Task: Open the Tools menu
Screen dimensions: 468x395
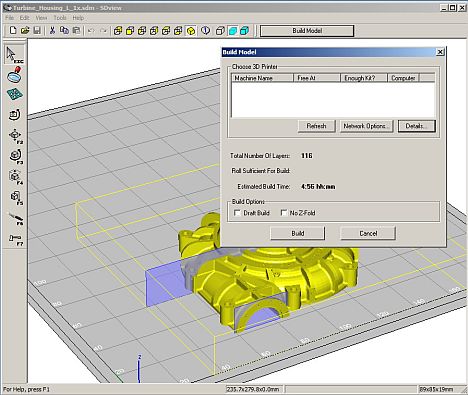Action: pos(60,18)
